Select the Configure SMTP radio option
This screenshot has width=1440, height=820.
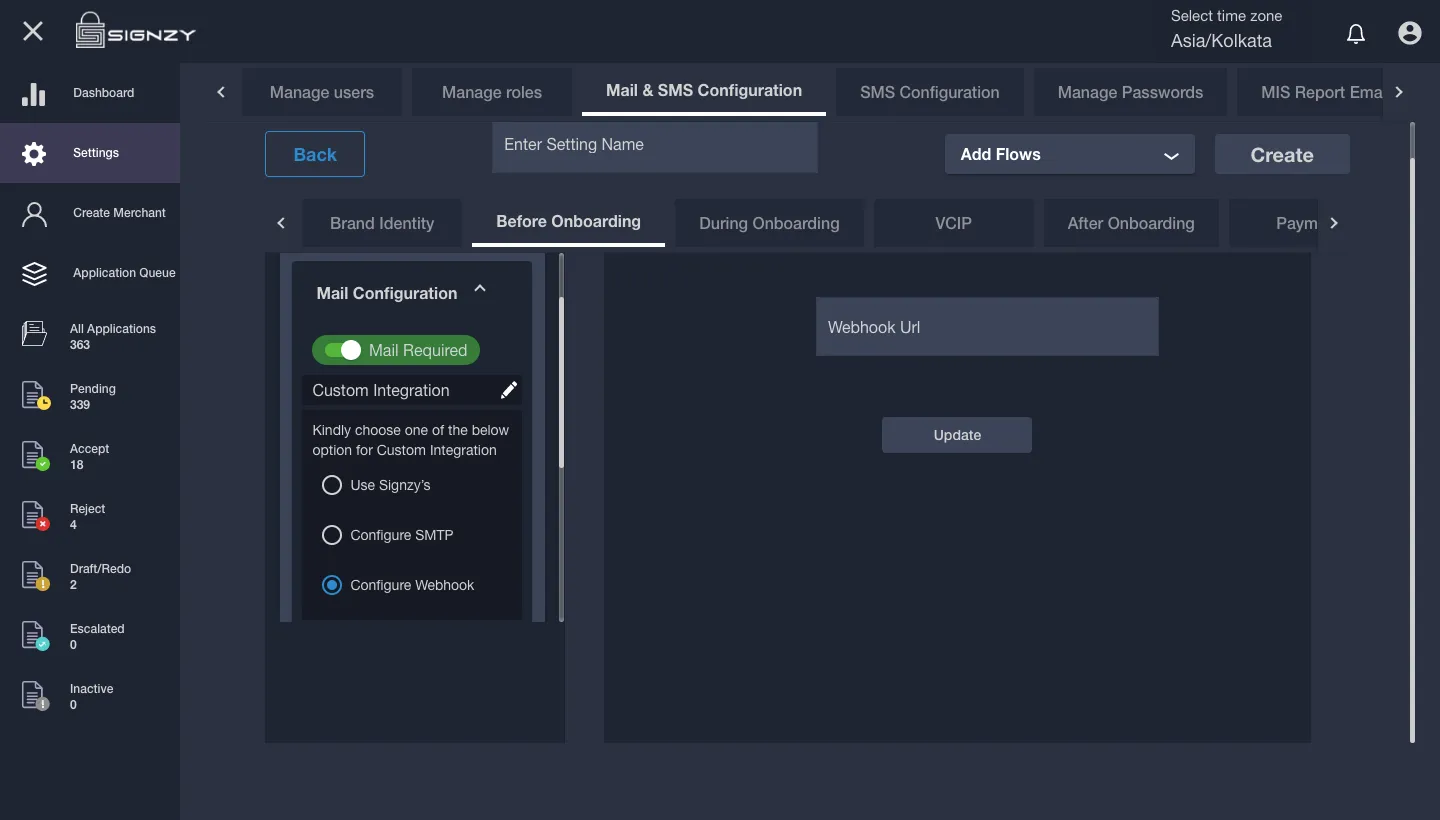(332, 535)
